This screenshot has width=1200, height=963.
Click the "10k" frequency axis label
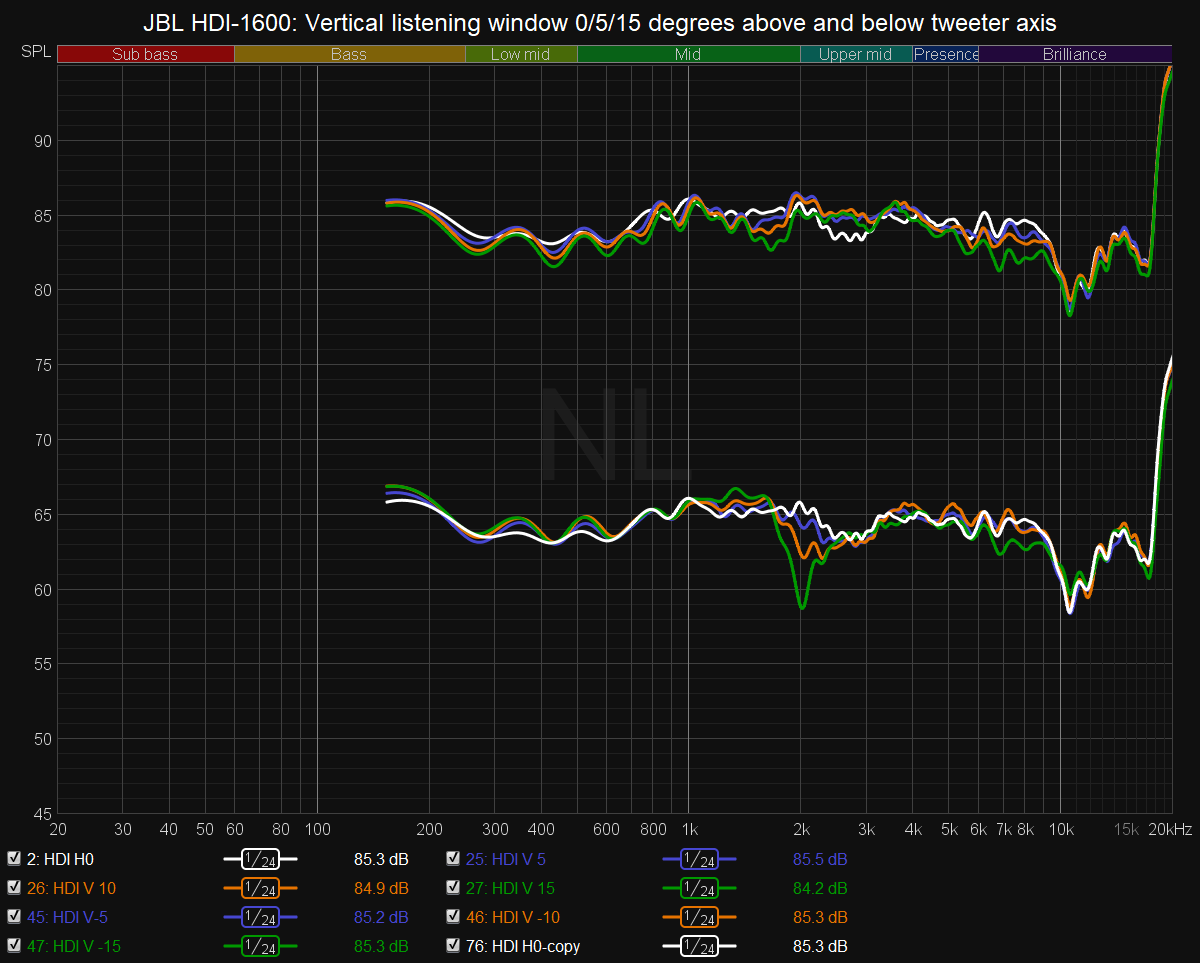(x=1061, y=830)
